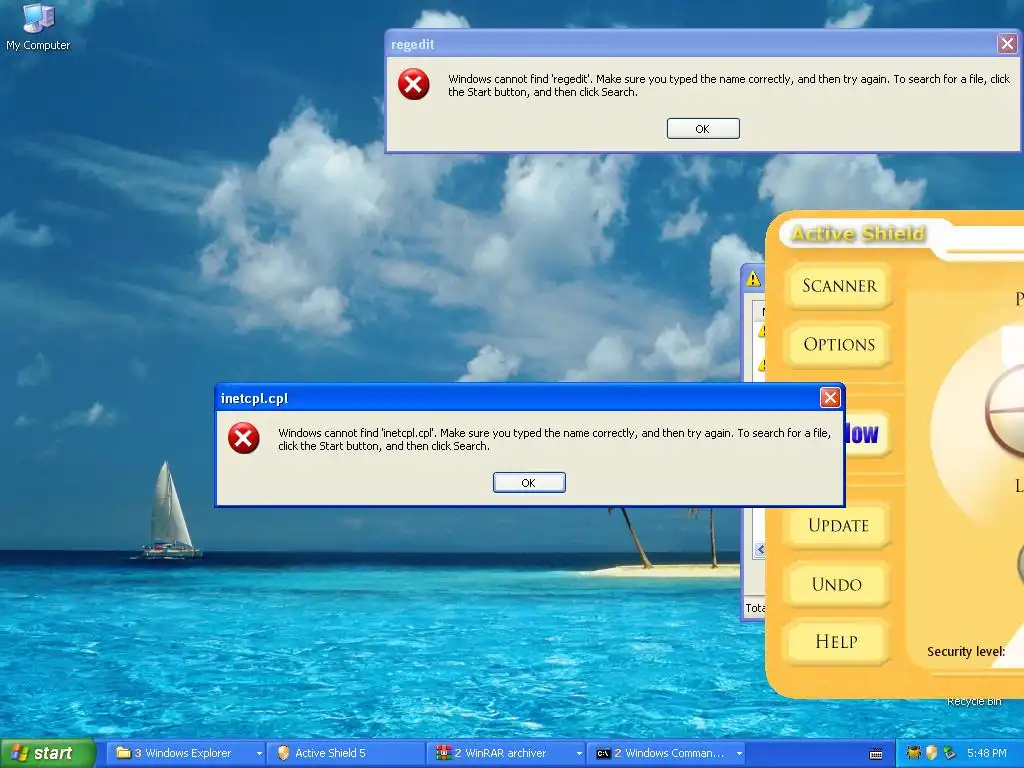The image size is (1024, 768).
Task: Expand the Windows Explorer group arrow
Action: (259, 754)
